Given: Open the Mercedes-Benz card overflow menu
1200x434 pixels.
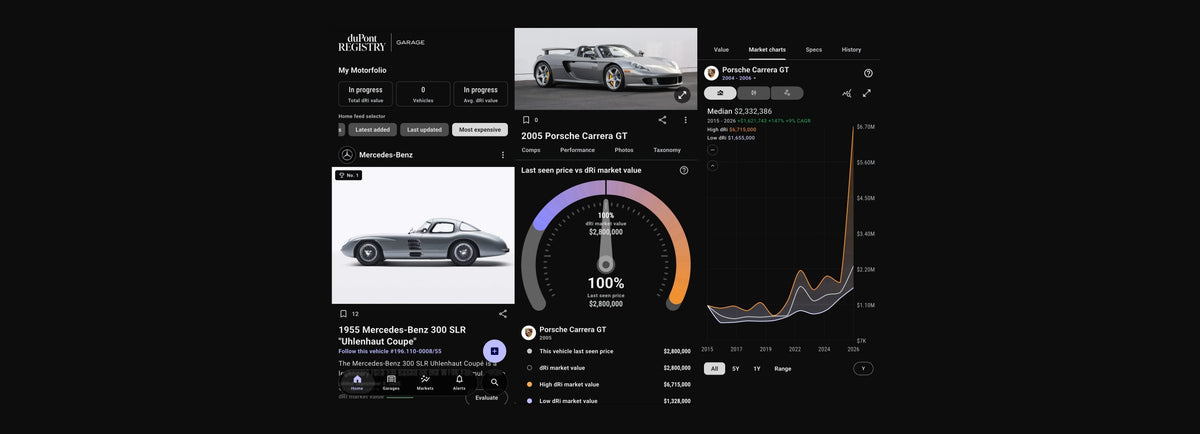Looking at the screenshot, I should [x=502, y=155].
